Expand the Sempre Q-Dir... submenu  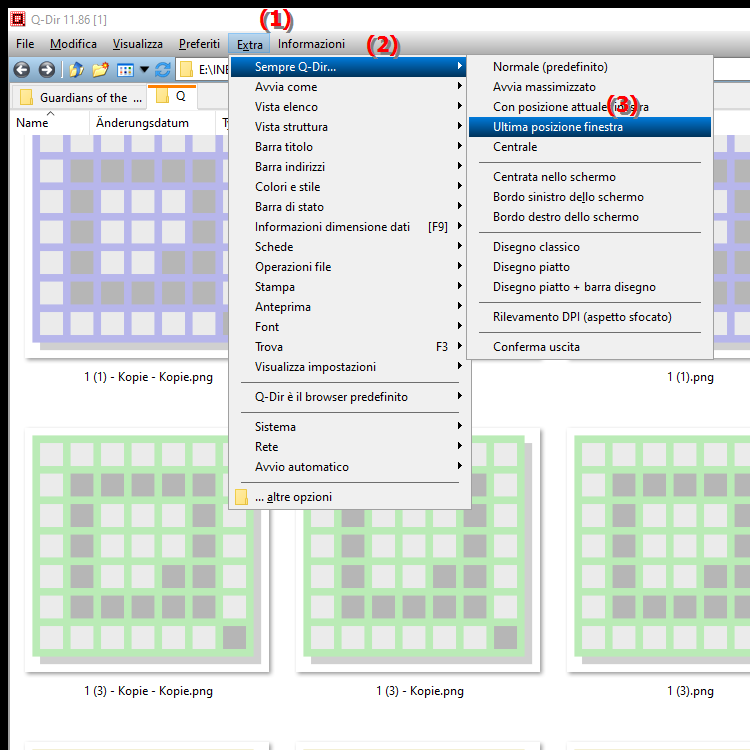(x=348, y=67)
